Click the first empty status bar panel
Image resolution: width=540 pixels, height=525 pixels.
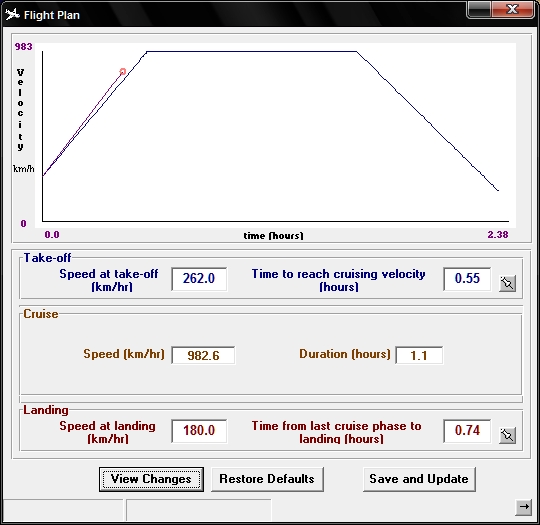63,510
